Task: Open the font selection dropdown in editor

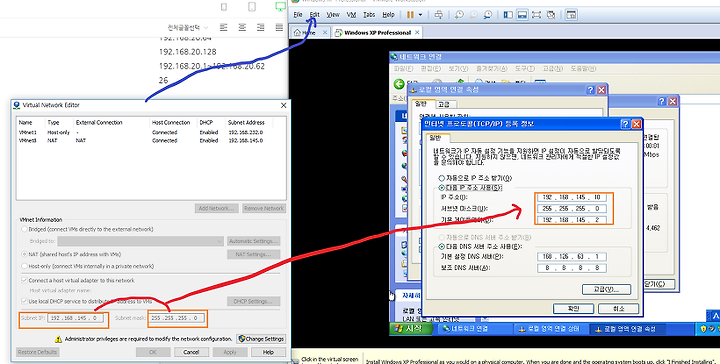Action: [x=187, y=28]
